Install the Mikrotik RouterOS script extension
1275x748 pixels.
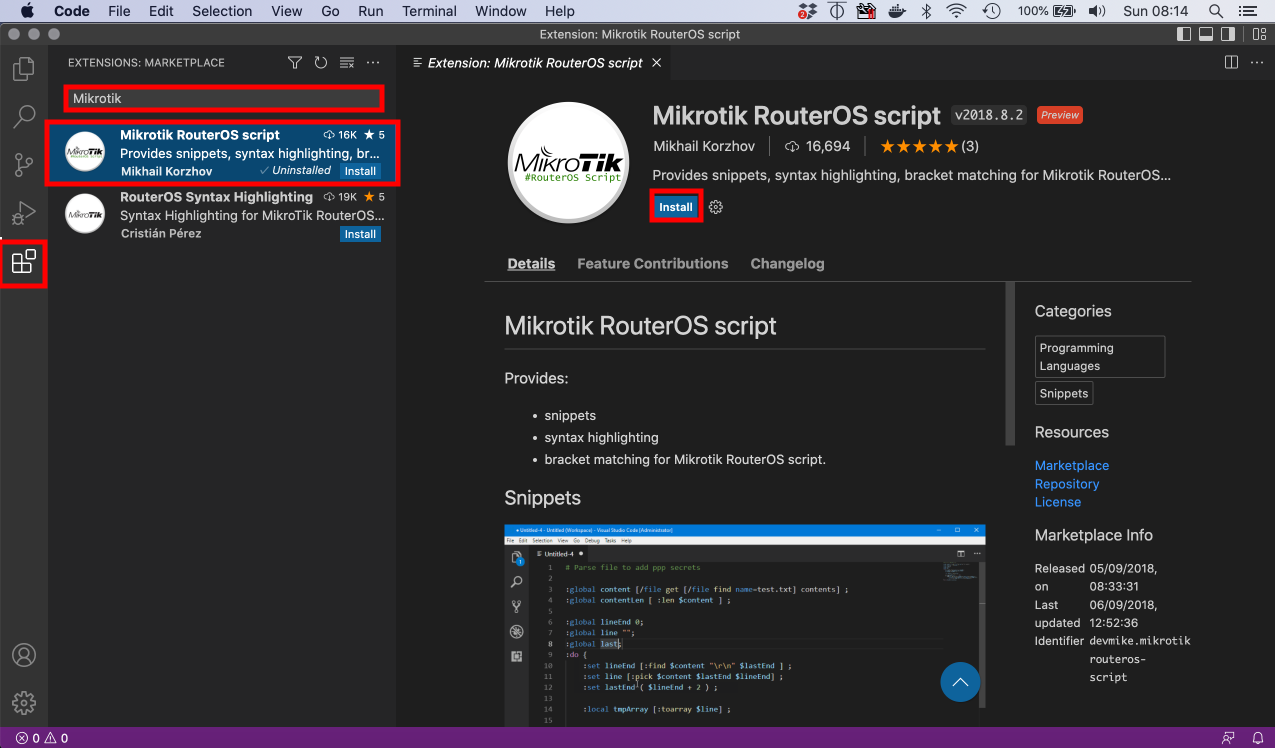point(676,207)
